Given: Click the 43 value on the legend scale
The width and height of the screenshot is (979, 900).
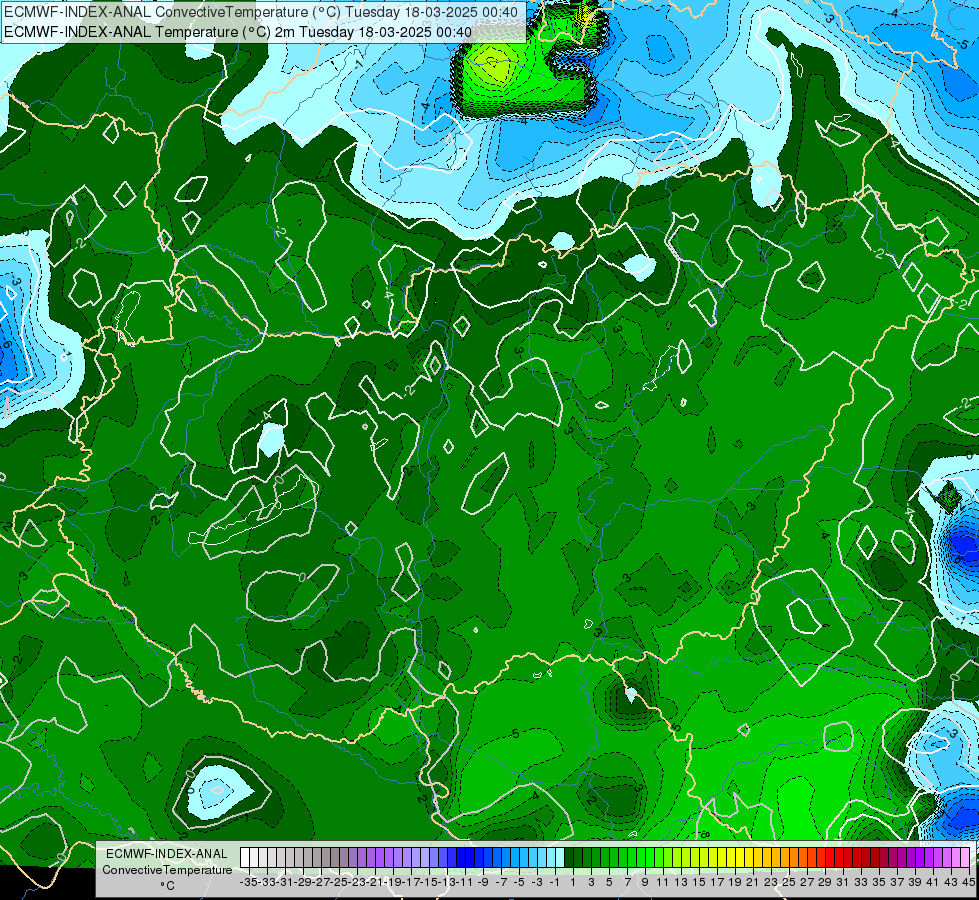Looking at the screenshot, I should point(952,882).
